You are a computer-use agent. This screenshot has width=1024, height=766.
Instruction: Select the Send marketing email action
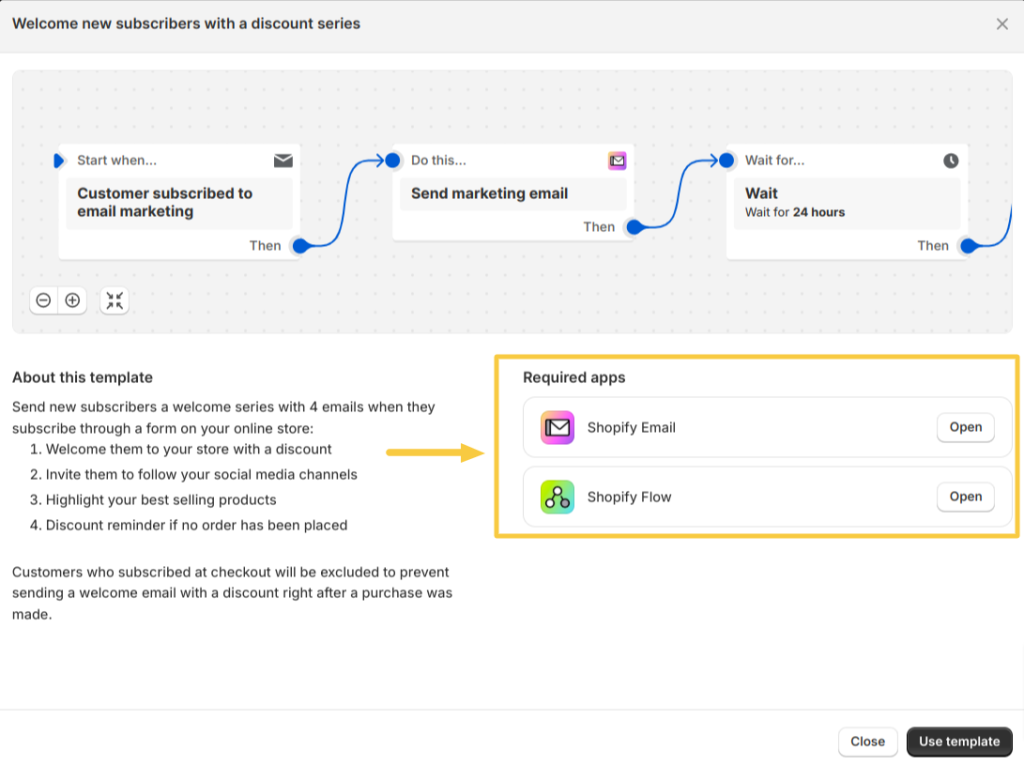513,194
